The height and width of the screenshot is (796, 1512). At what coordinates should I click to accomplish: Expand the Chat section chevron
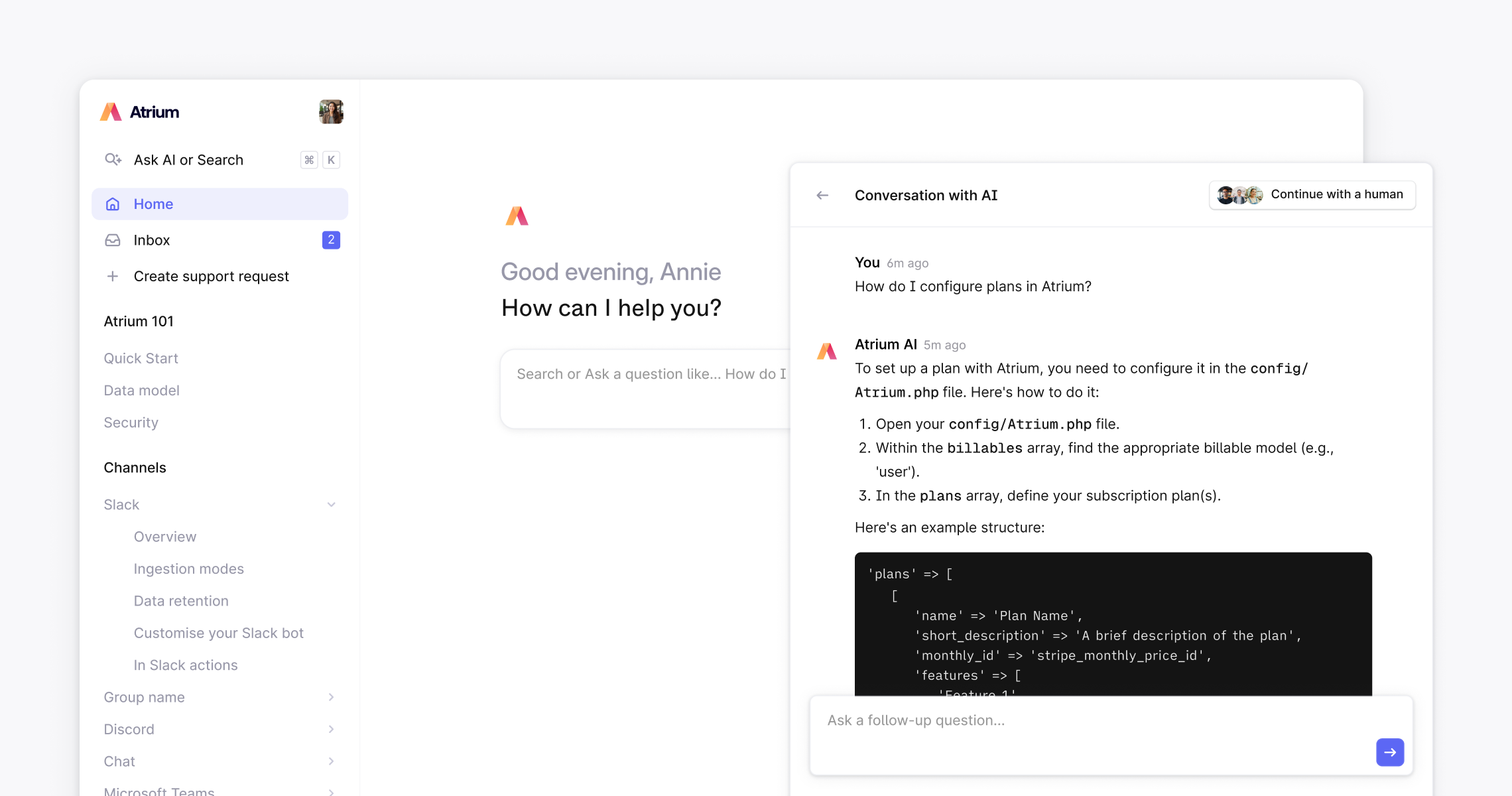[332, 762]
